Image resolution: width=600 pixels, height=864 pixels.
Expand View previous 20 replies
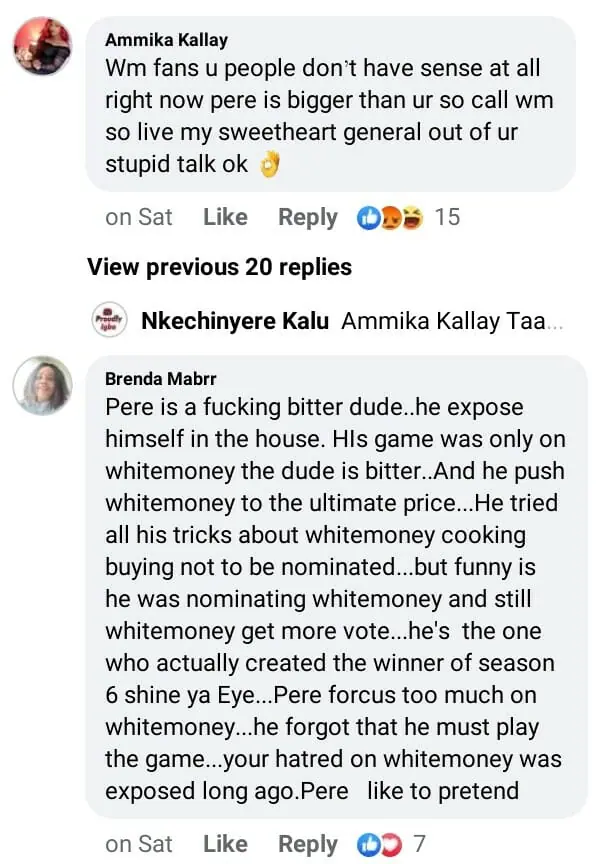coord(219,267)
